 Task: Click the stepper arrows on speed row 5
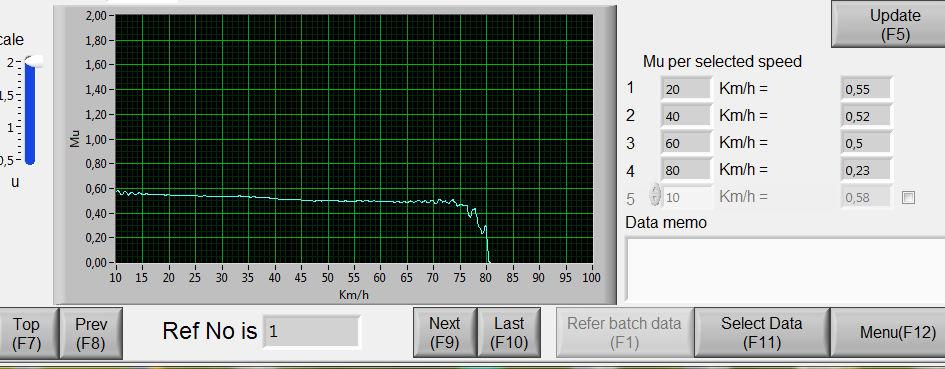[655, 195]
